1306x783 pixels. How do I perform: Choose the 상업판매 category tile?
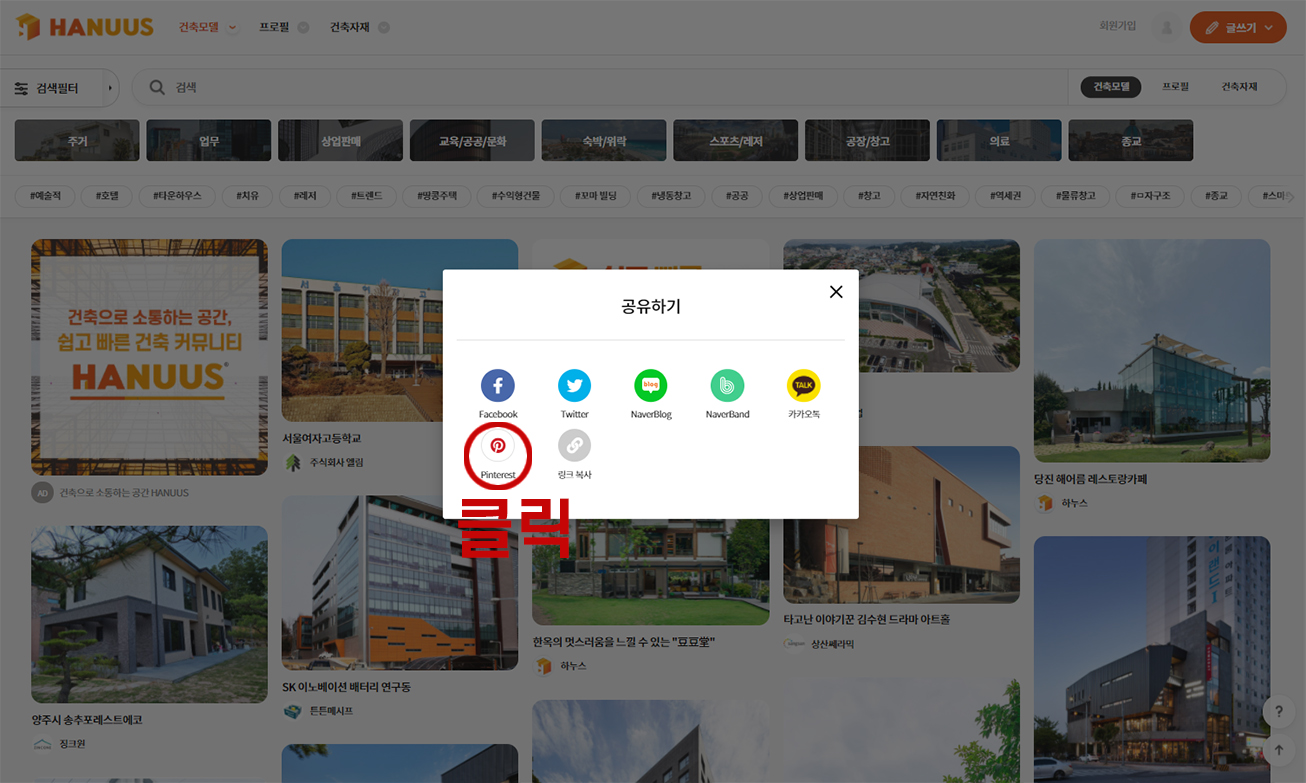tap(340, 141)
